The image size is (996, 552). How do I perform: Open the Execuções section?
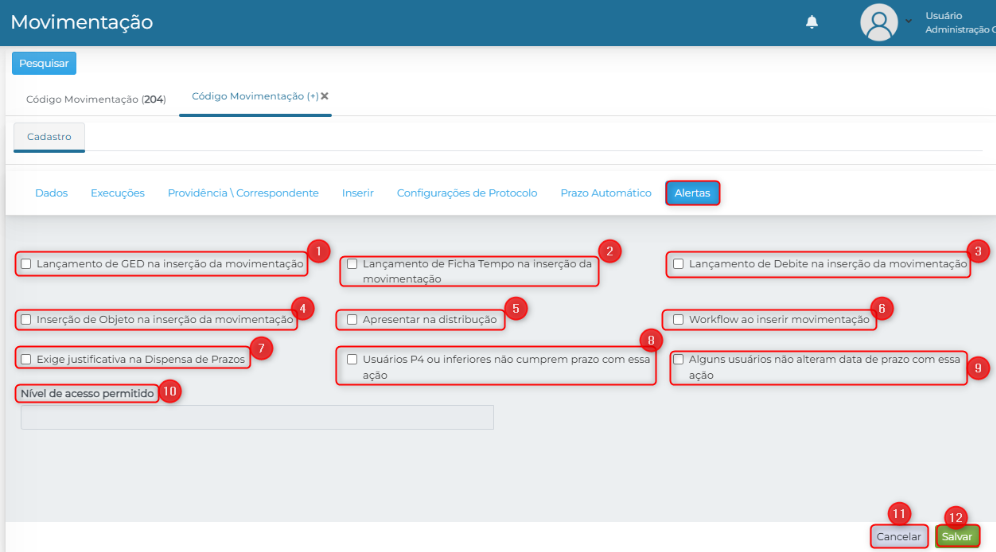tap(118, 193)
